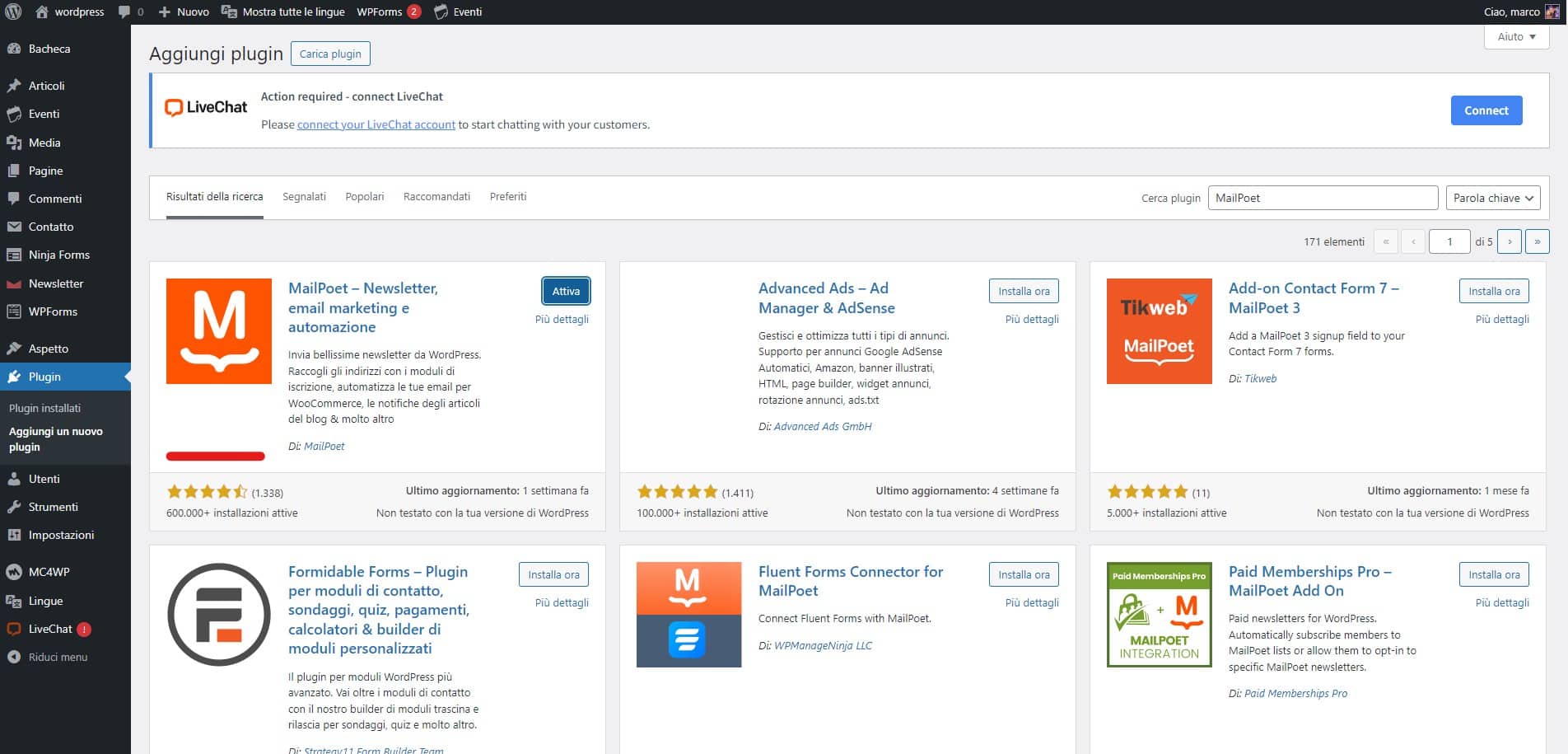Open Advanced Ads GmbH author link
Screen dimensions: 1568x754
(x=823, y=426)
